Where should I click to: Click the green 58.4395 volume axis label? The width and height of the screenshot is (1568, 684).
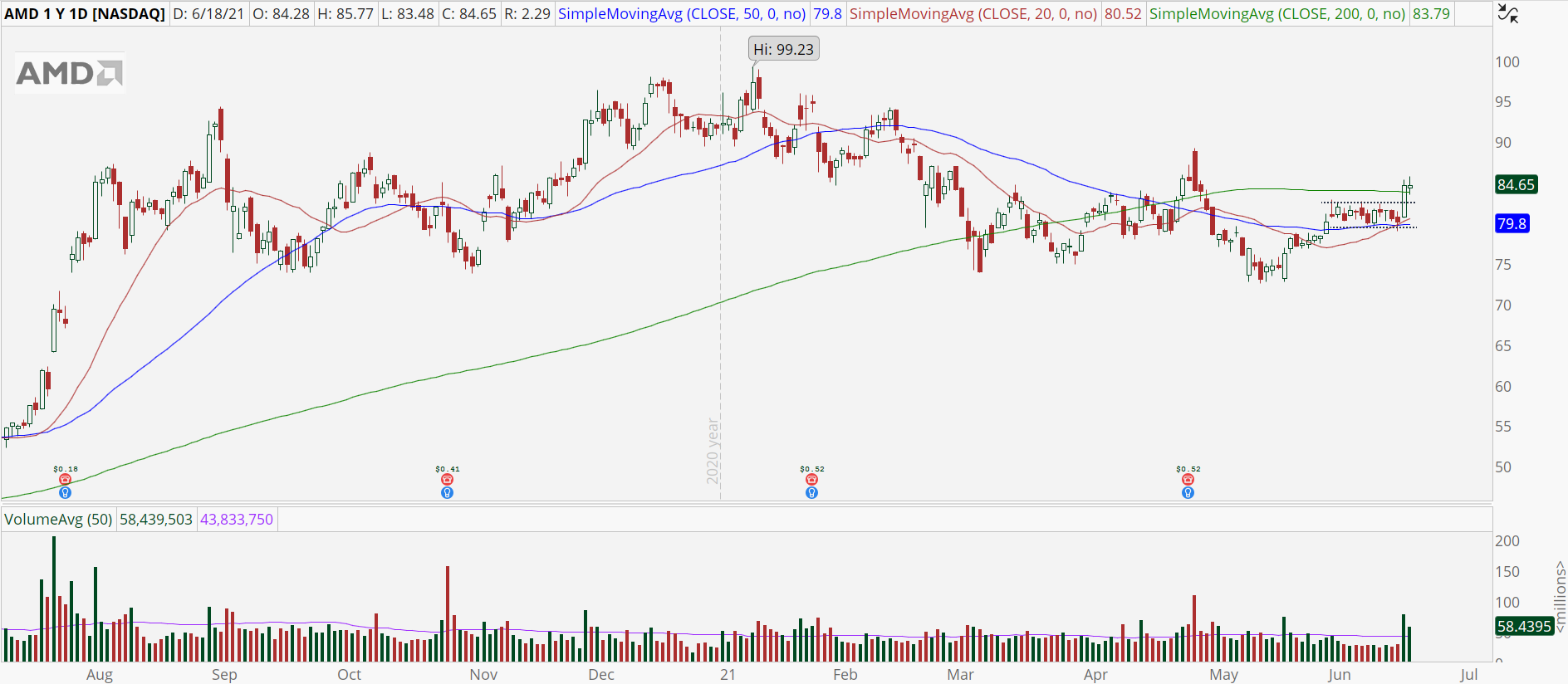tap(1524, 626)
